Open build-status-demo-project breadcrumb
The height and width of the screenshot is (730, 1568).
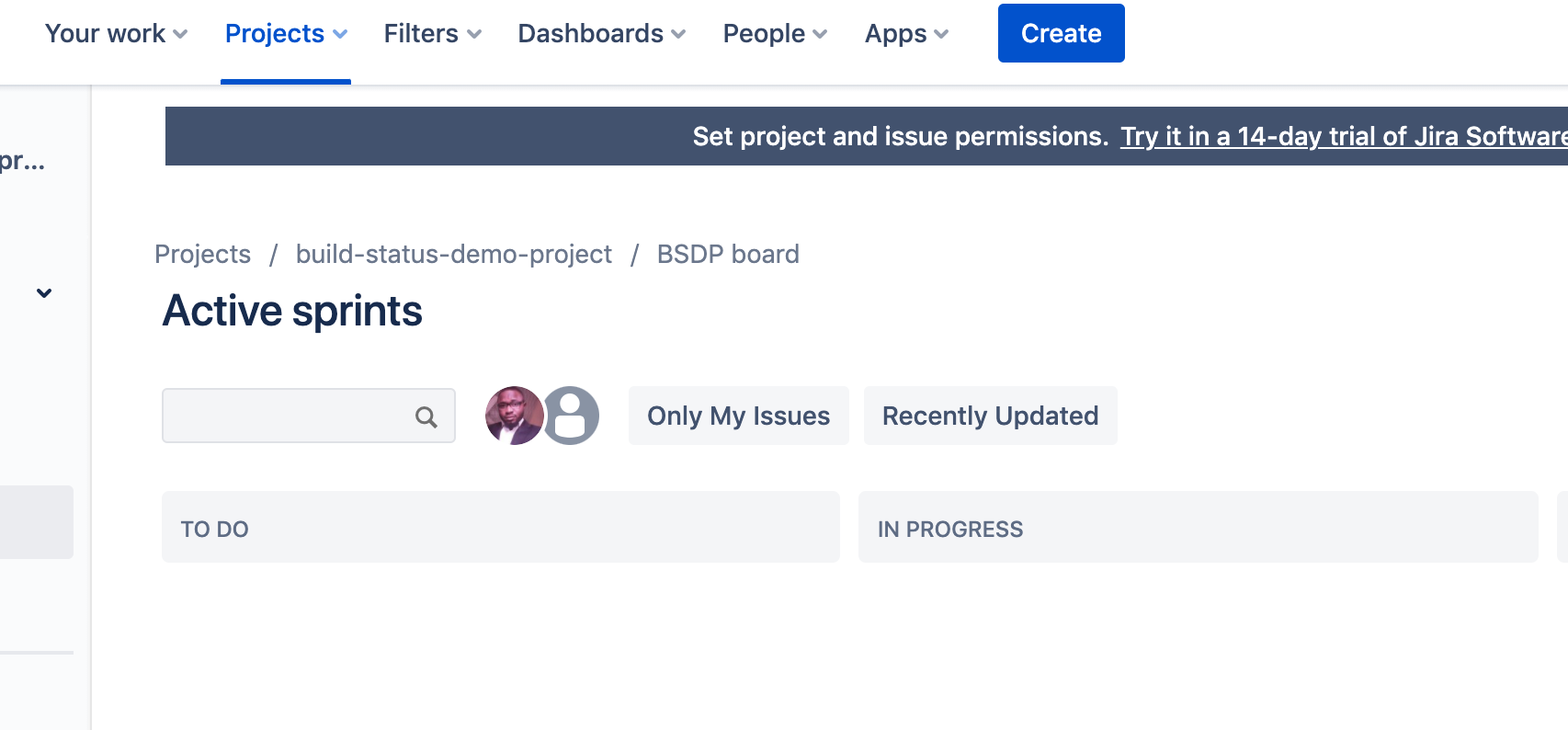(453, 254)
